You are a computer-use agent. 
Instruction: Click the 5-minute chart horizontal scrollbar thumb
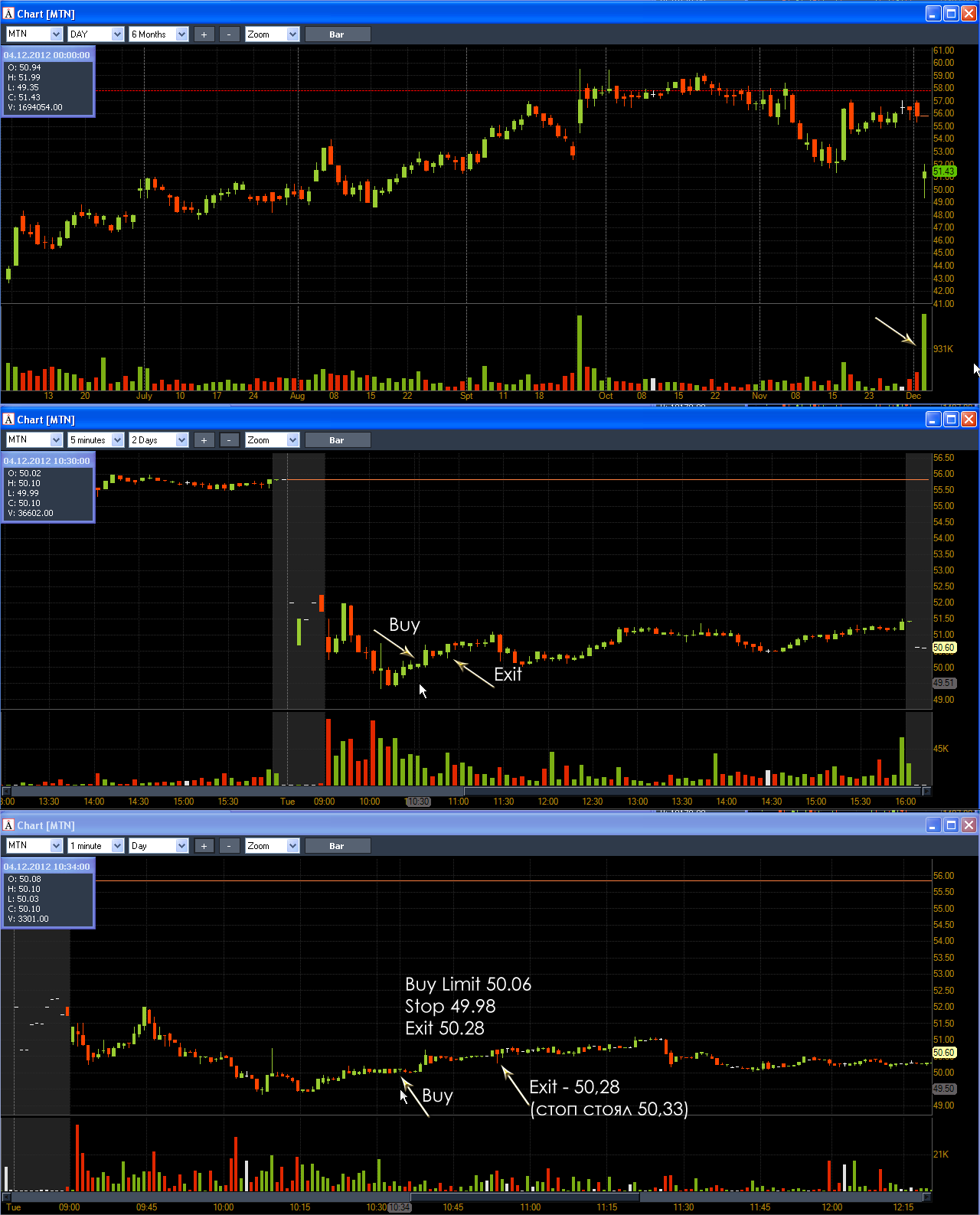692,791
